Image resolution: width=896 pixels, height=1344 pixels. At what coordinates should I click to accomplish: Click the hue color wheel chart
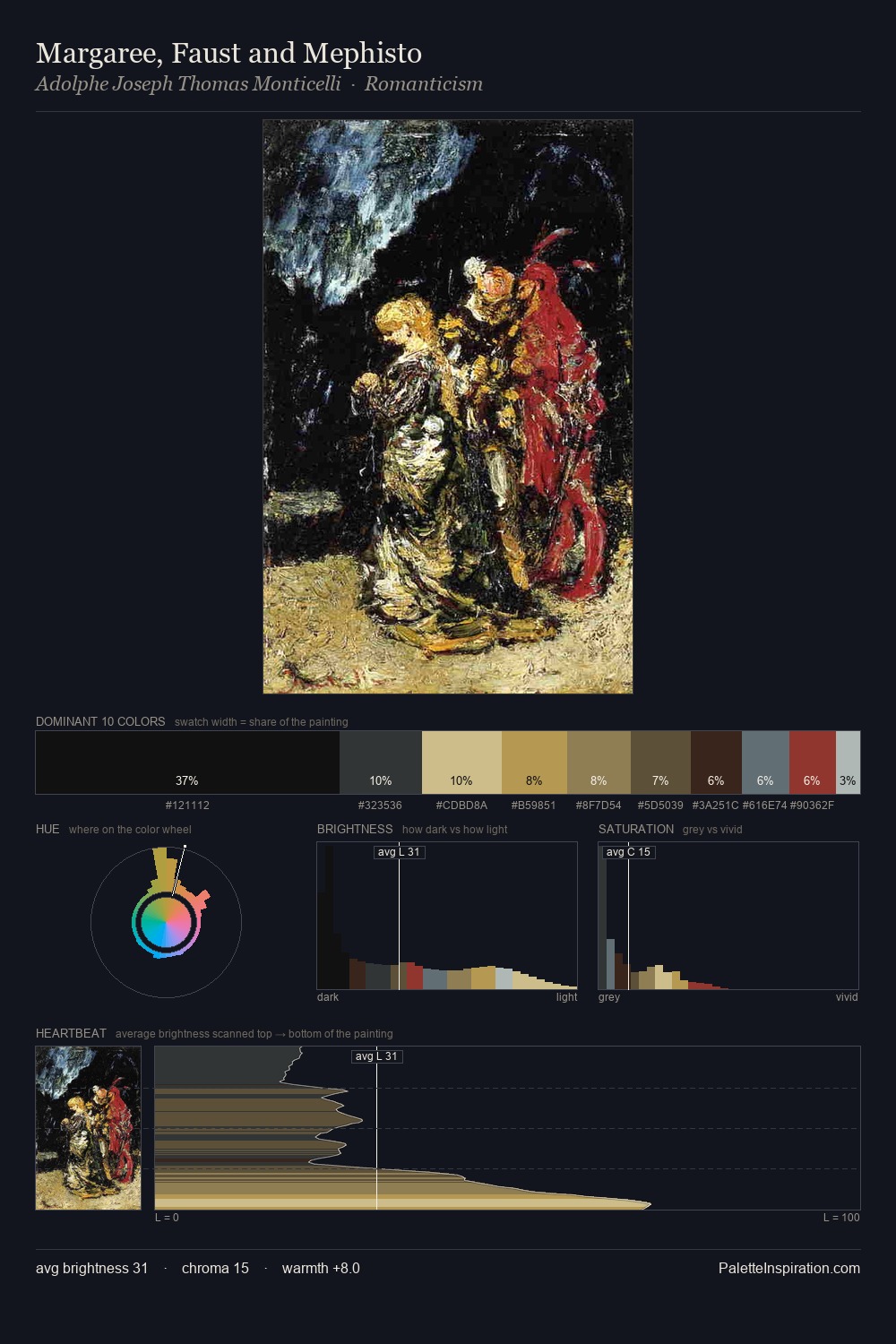coord(166,922)
